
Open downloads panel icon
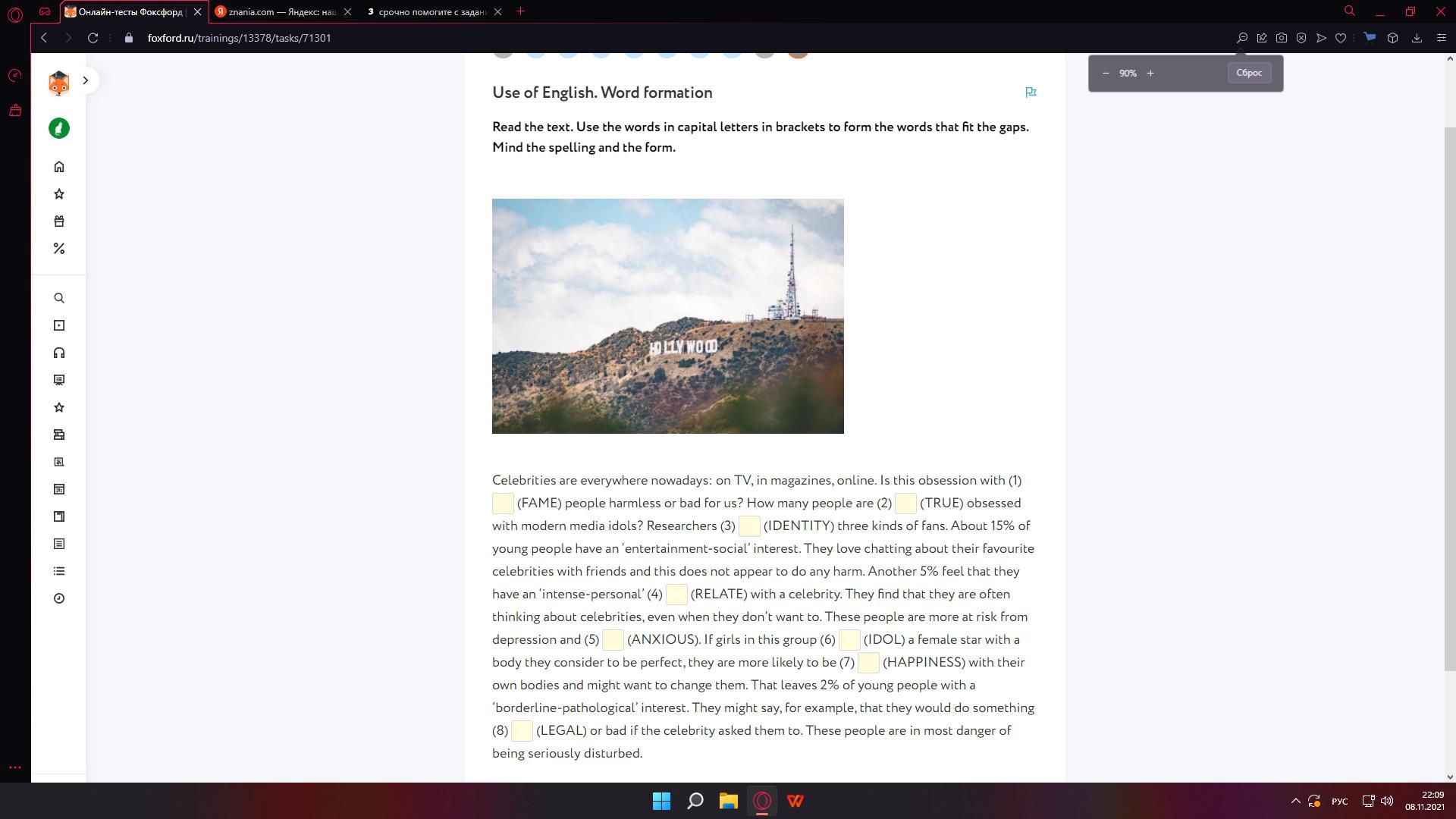point(1417,38)
